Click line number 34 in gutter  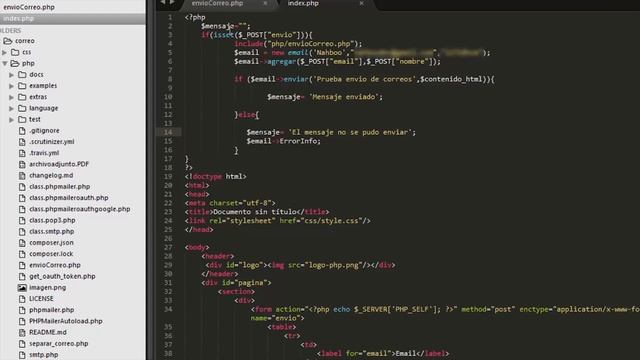(168, 309)
